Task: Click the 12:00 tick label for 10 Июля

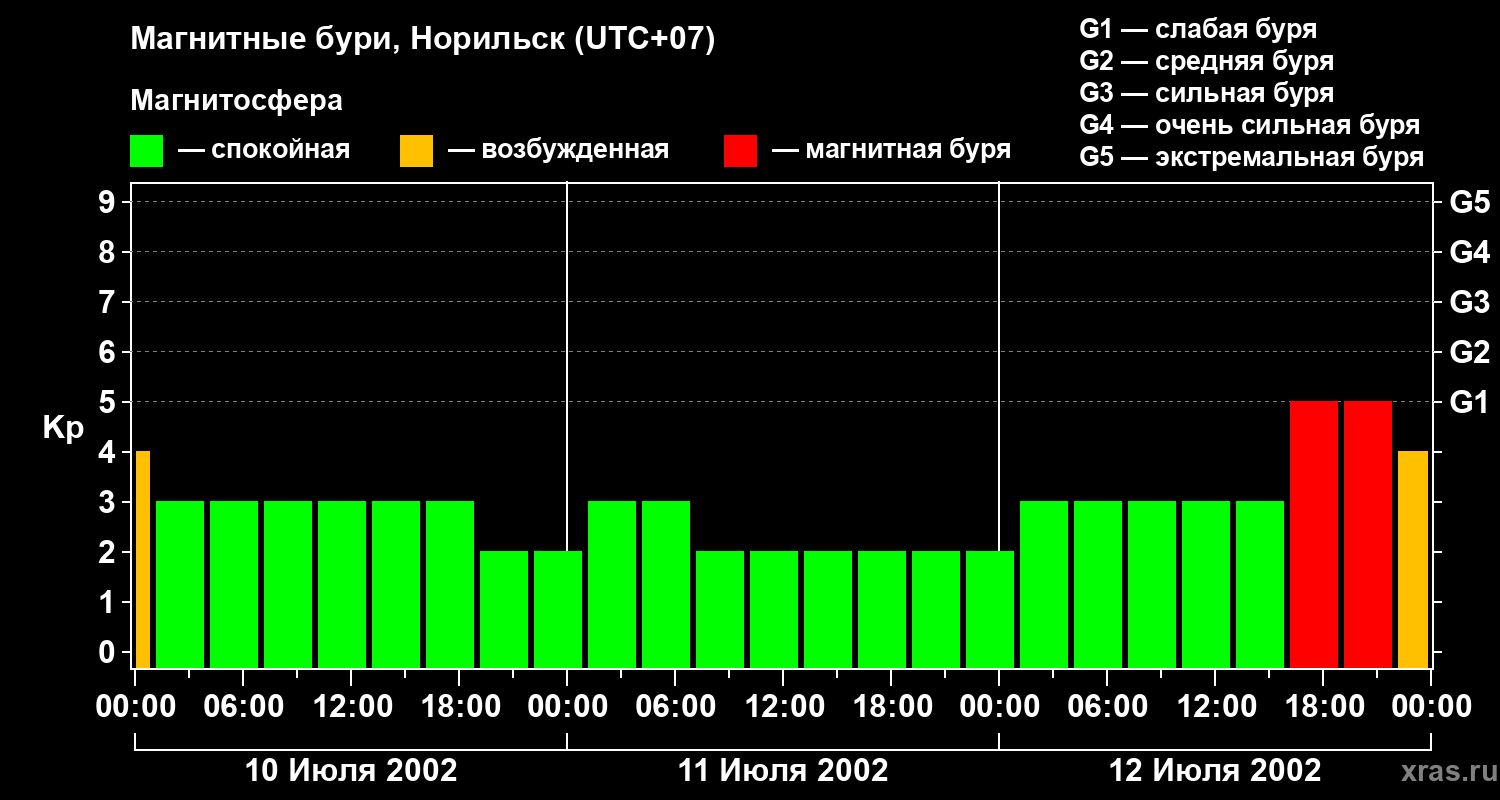Action: click(351, 707)
